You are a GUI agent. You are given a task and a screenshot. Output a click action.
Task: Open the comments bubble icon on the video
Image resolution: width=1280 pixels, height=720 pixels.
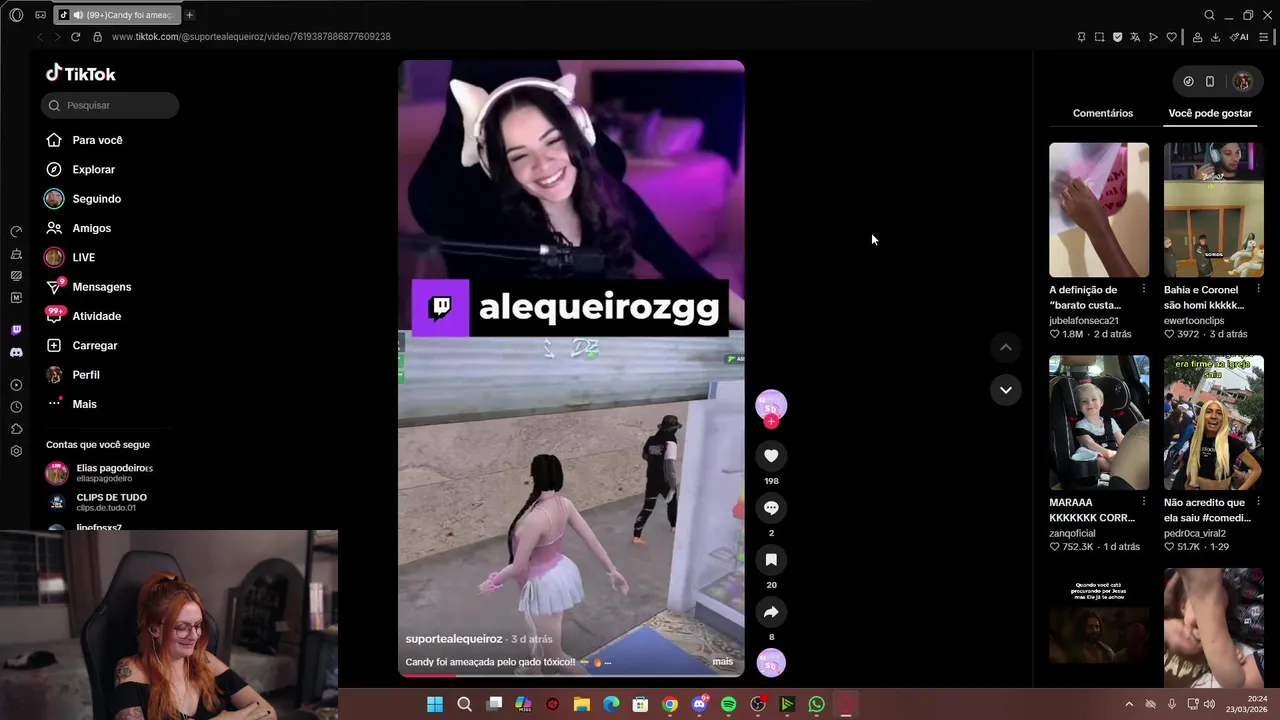point(771,508)
